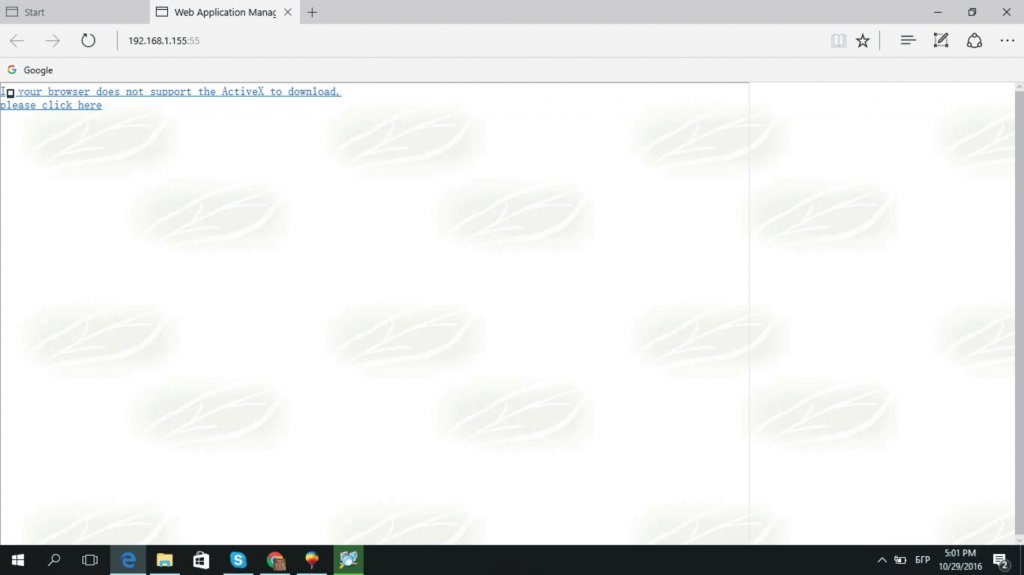This screenshot has height=575, width=1024.
Task: Refresh the current page
Action: (x=88, y=41)
